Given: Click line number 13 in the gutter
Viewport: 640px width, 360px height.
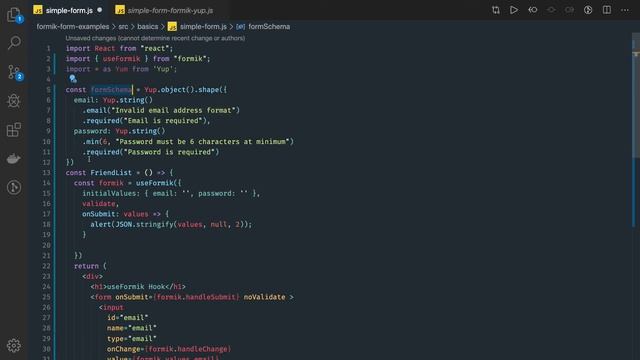Looking at the screenshot, I should point(47,173).
